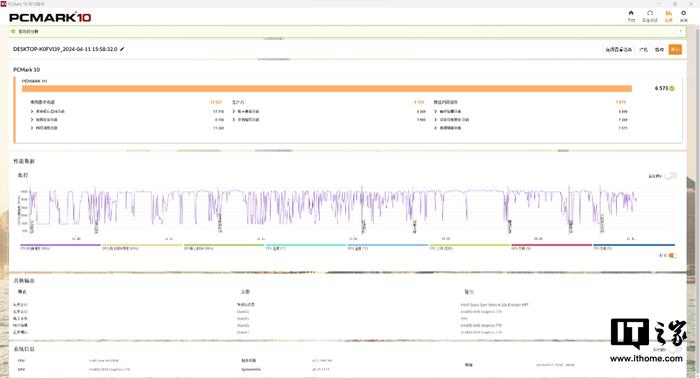Open the Home icon in top navigation

631,16
